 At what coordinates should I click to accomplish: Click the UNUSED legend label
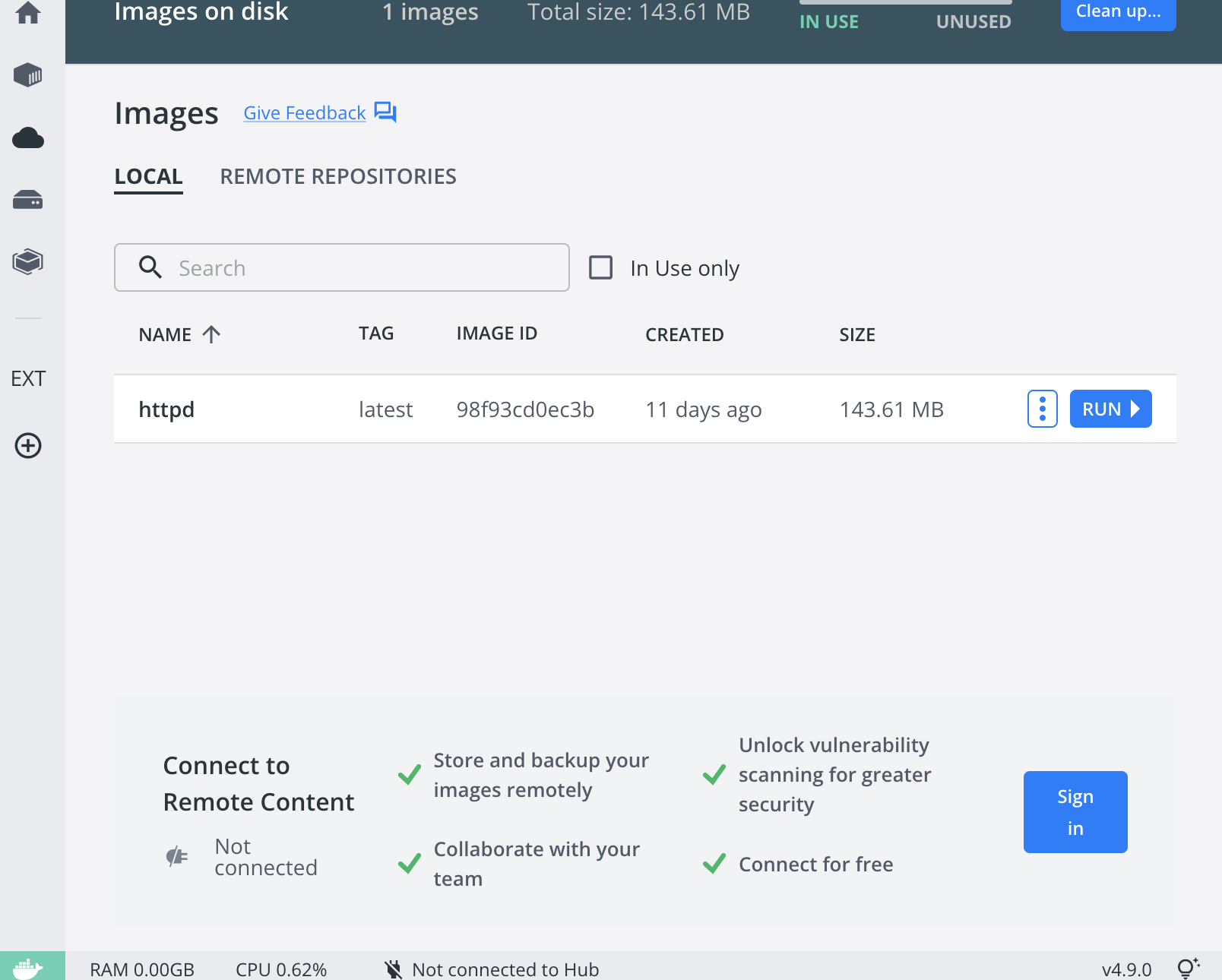(973, 22)
